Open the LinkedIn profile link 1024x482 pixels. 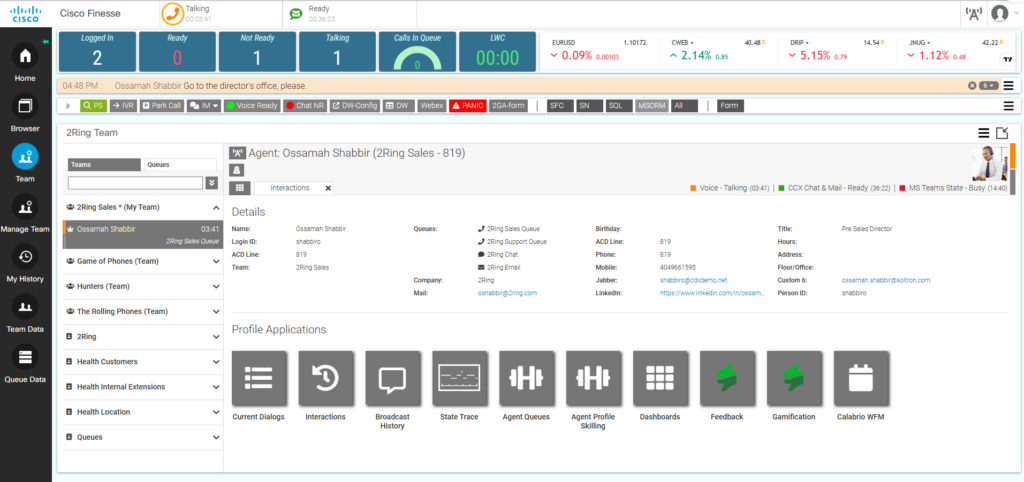(x=712, y=293)
